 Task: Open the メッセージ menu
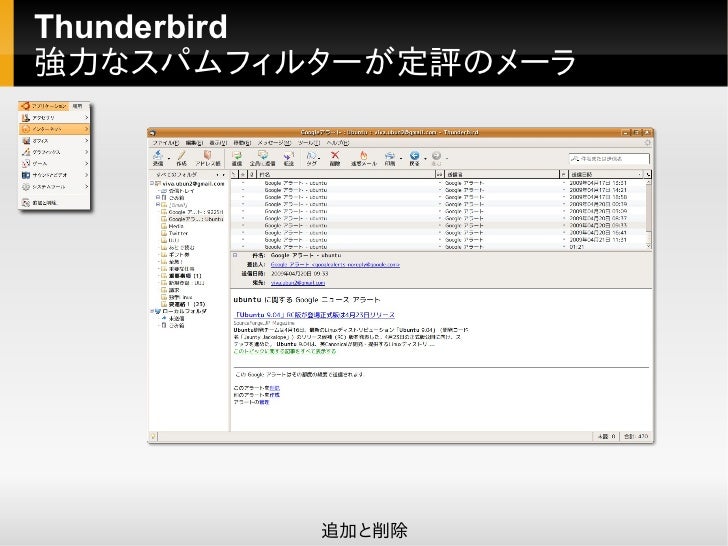[274, 143]
